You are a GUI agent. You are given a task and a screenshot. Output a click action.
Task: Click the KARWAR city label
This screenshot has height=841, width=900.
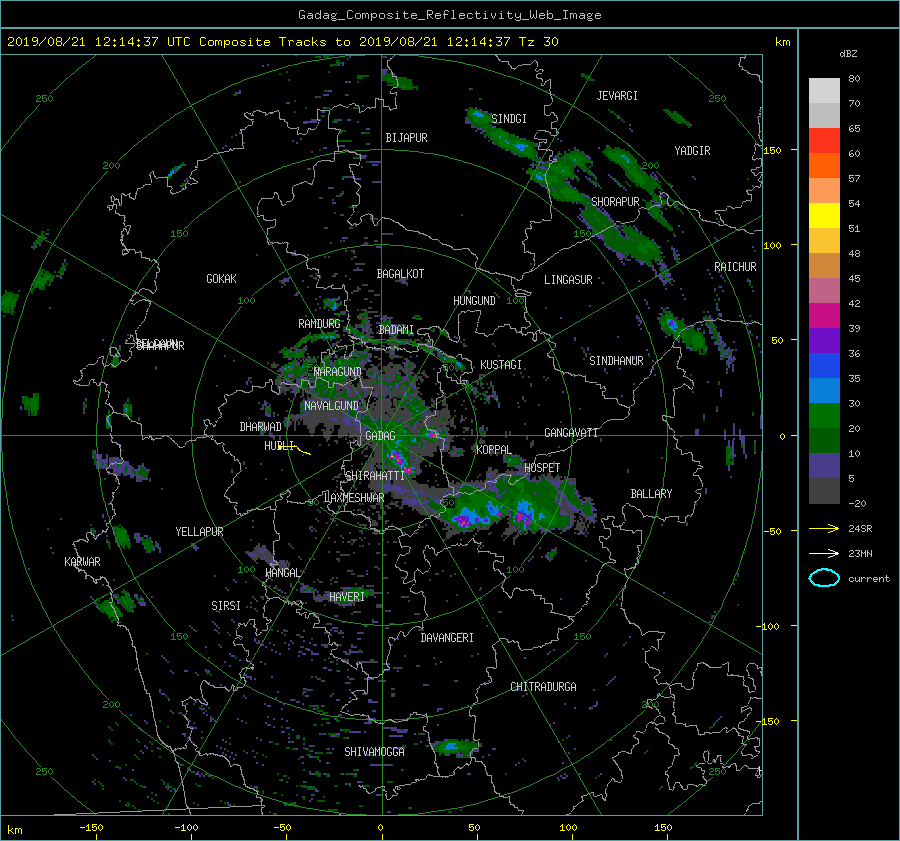tap(82, 562)
